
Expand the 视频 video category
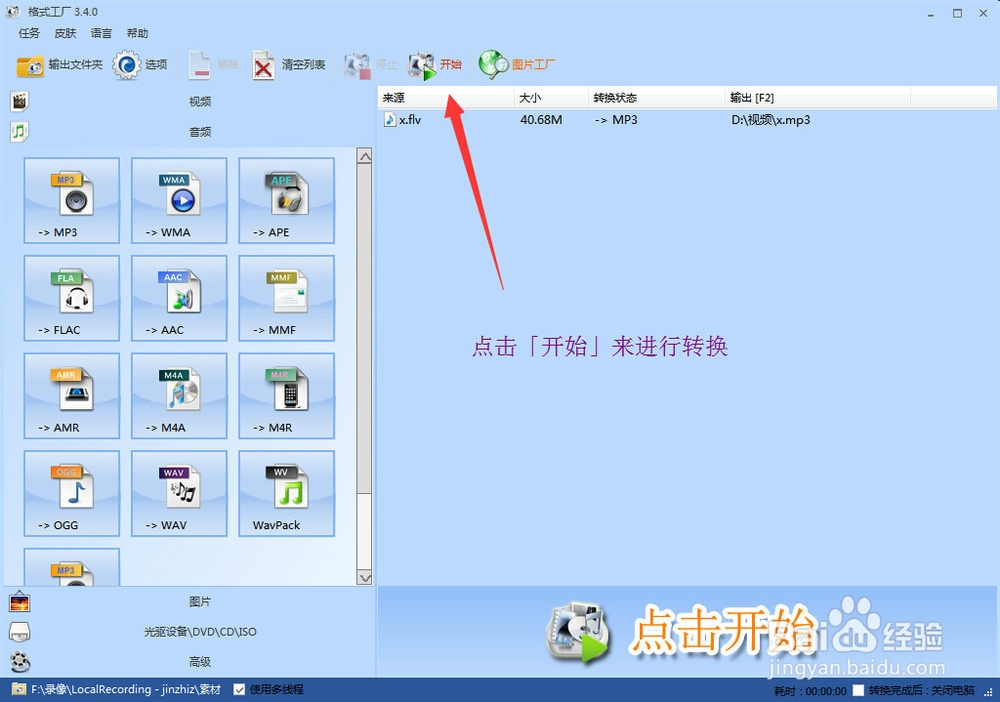(x=198, y=100)
